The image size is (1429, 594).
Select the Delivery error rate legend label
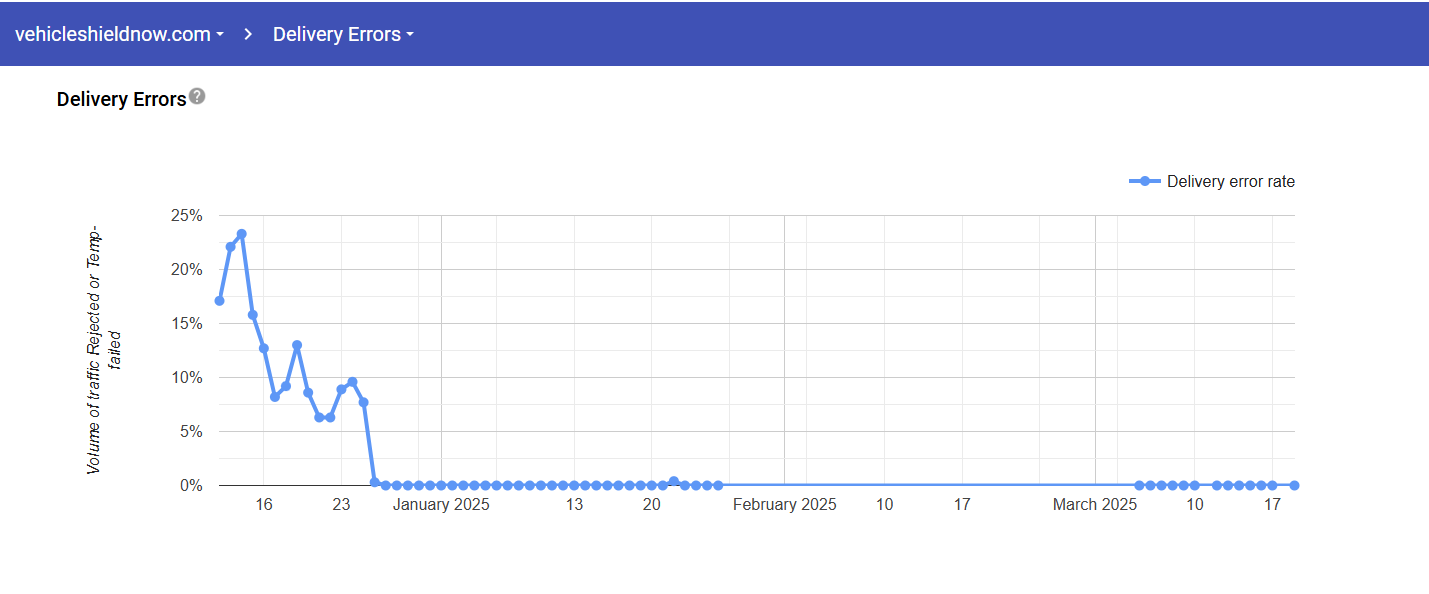tap(1230, 181)
